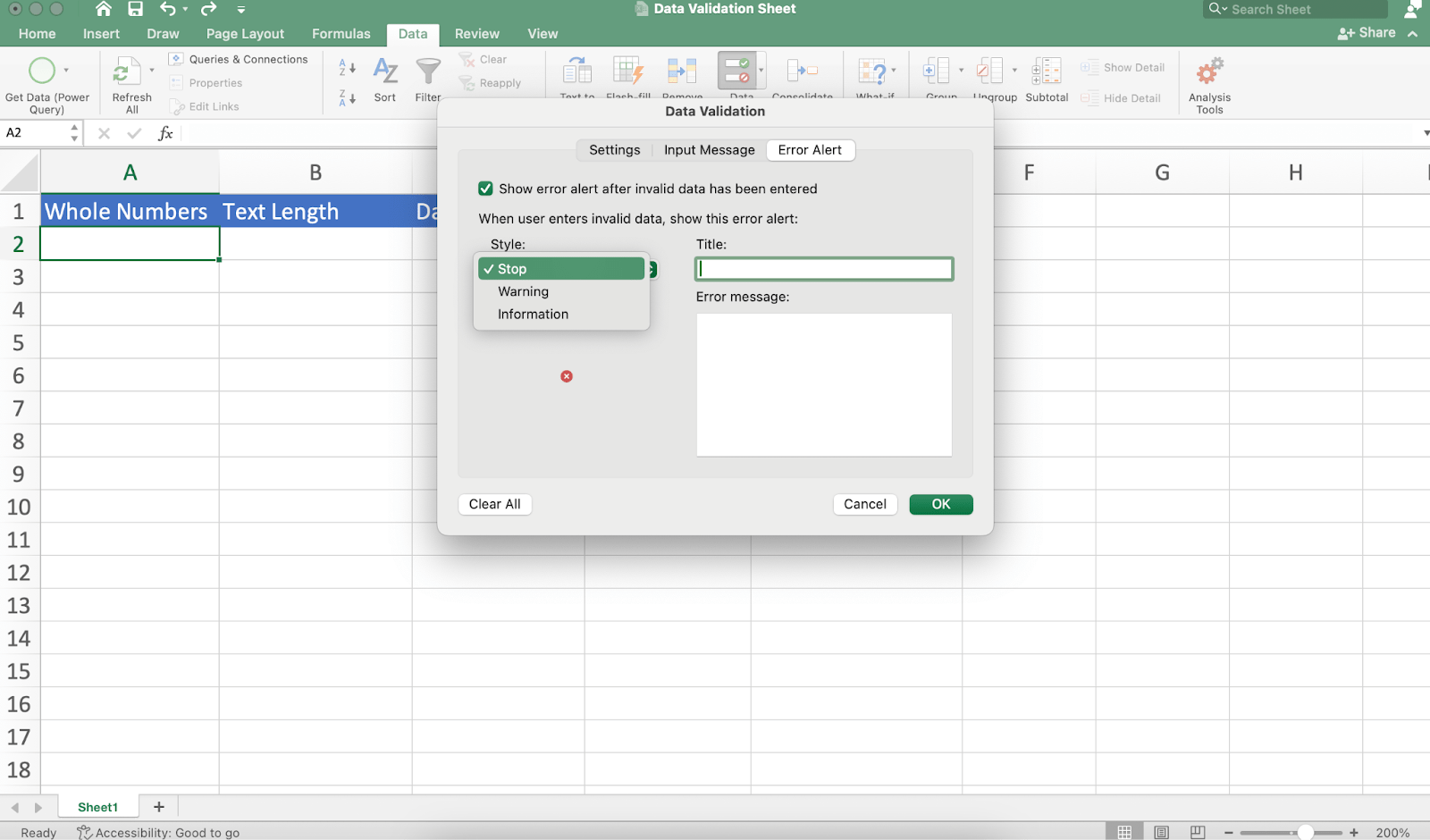Open the Formulas ribbon tab
The image size is (1430, 840).
pos(341,33)
